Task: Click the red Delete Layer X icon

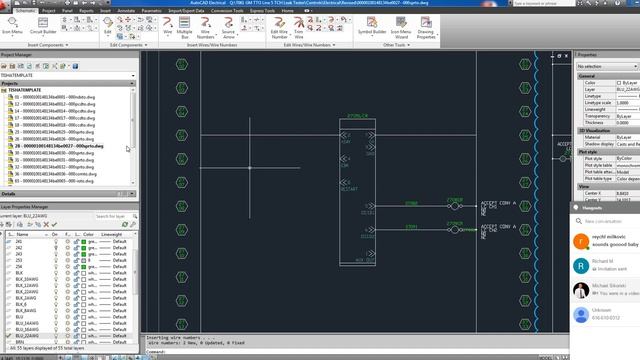Action: (x=46, y=224)
